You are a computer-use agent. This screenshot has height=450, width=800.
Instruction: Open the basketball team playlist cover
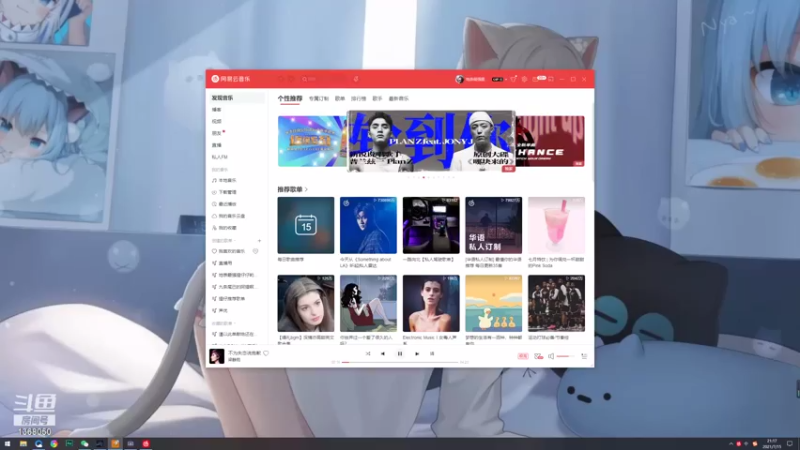[556, 303]
